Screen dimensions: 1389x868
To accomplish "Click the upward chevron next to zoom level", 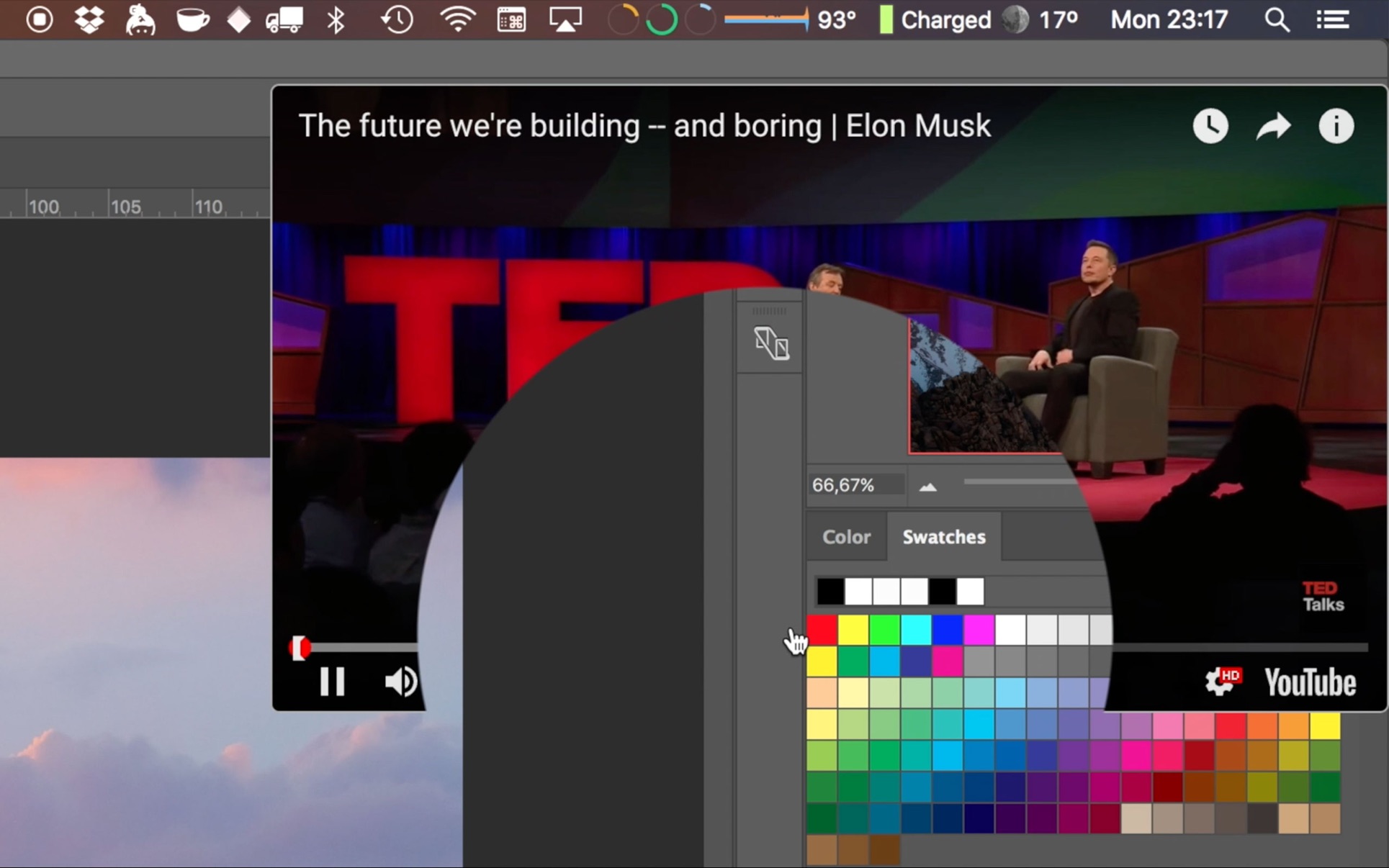I will pyautogui.click(x=927, y=485).
